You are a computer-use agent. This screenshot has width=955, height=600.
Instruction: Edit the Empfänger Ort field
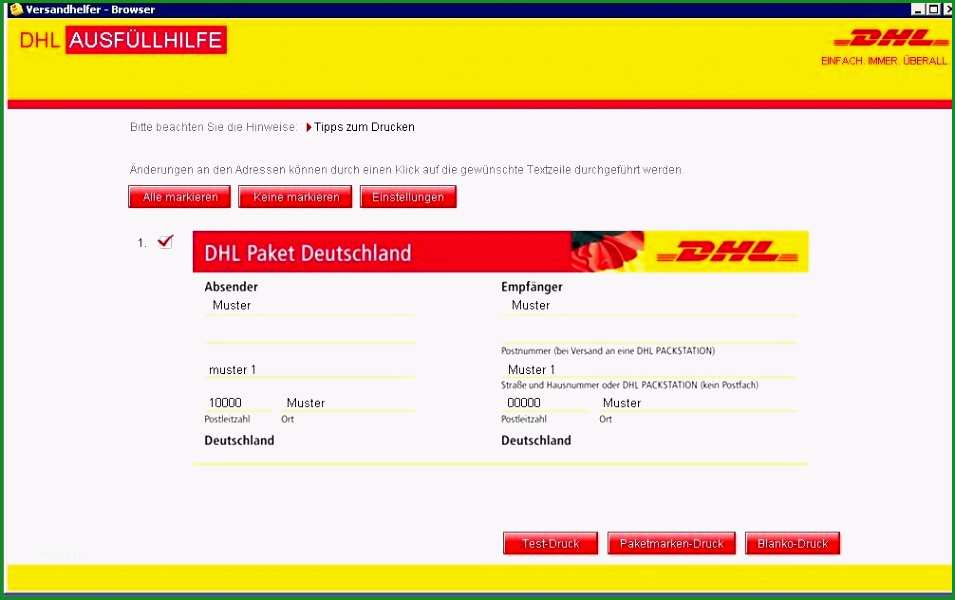tap(698, 403)
